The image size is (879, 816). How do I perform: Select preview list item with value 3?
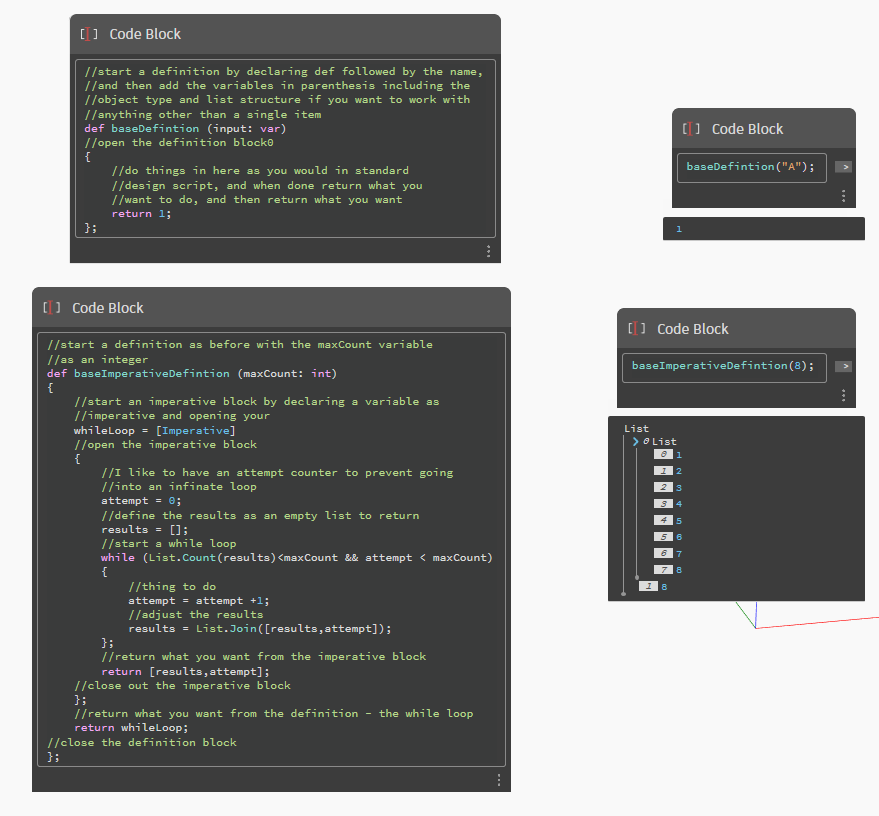tap(668, 488)
